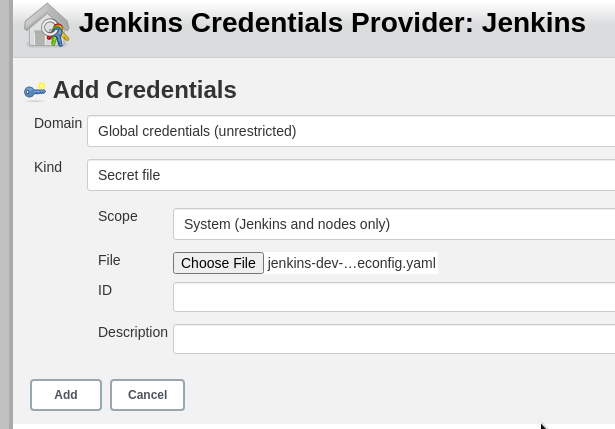Viewport: 615px width, 429px height.
Task: Focus the ID input field
Action: click(394, 297)
